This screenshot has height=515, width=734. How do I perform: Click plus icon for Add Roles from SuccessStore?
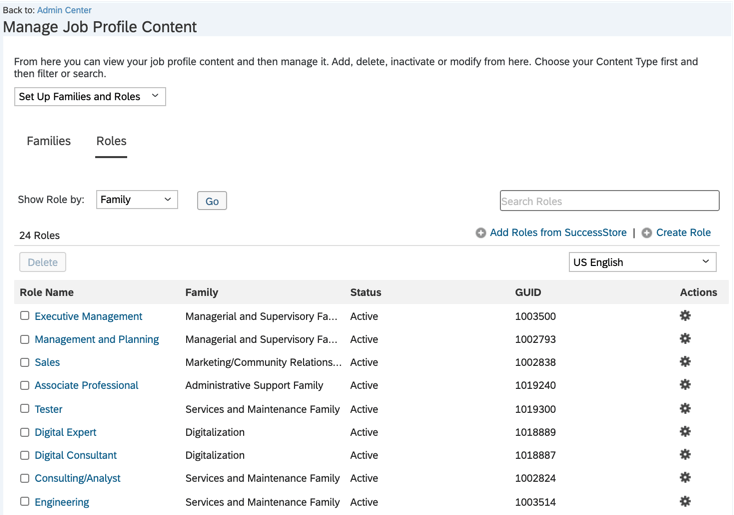pos(481,233)
